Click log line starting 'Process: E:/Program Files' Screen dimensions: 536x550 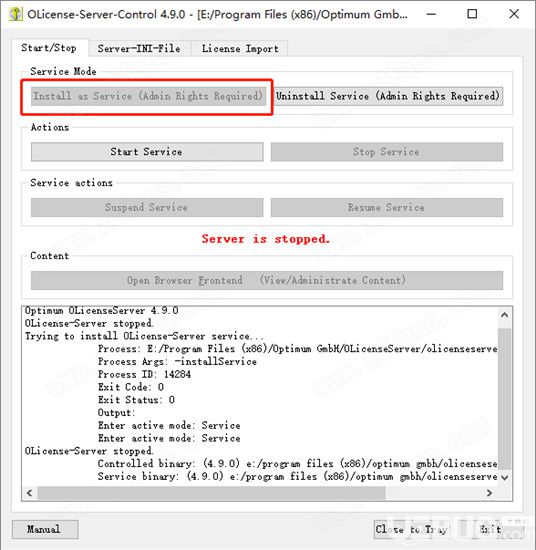(x=297, y=349)
